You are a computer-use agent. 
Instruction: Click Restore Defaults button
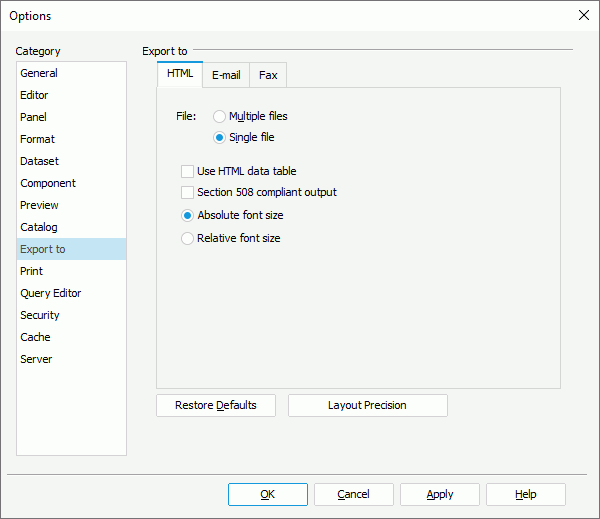[216, 405]
